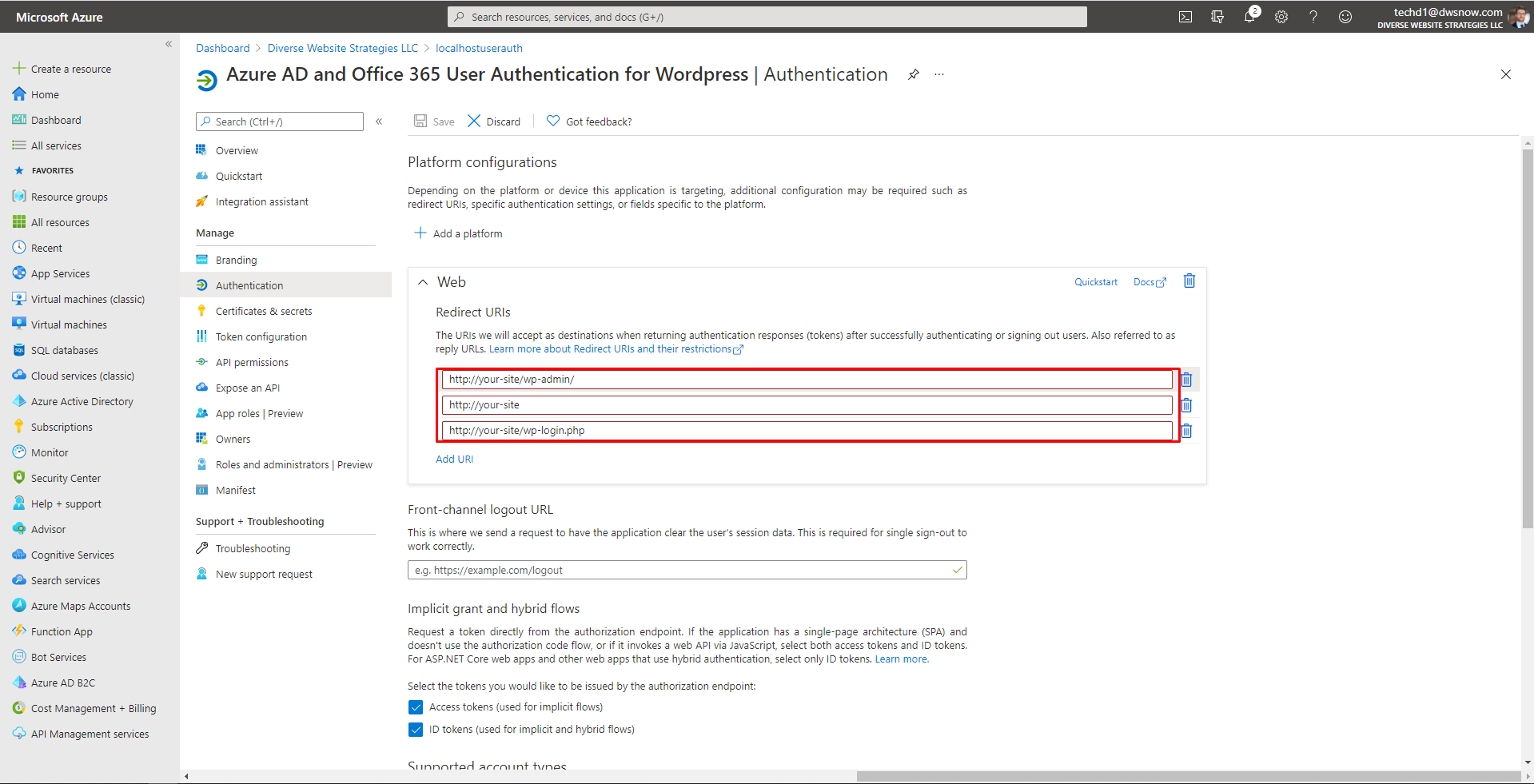
Task: Delete the http://your-site/wp-admin/ redirect URI
Action: pyautogui.click(x=1186, y=380)
